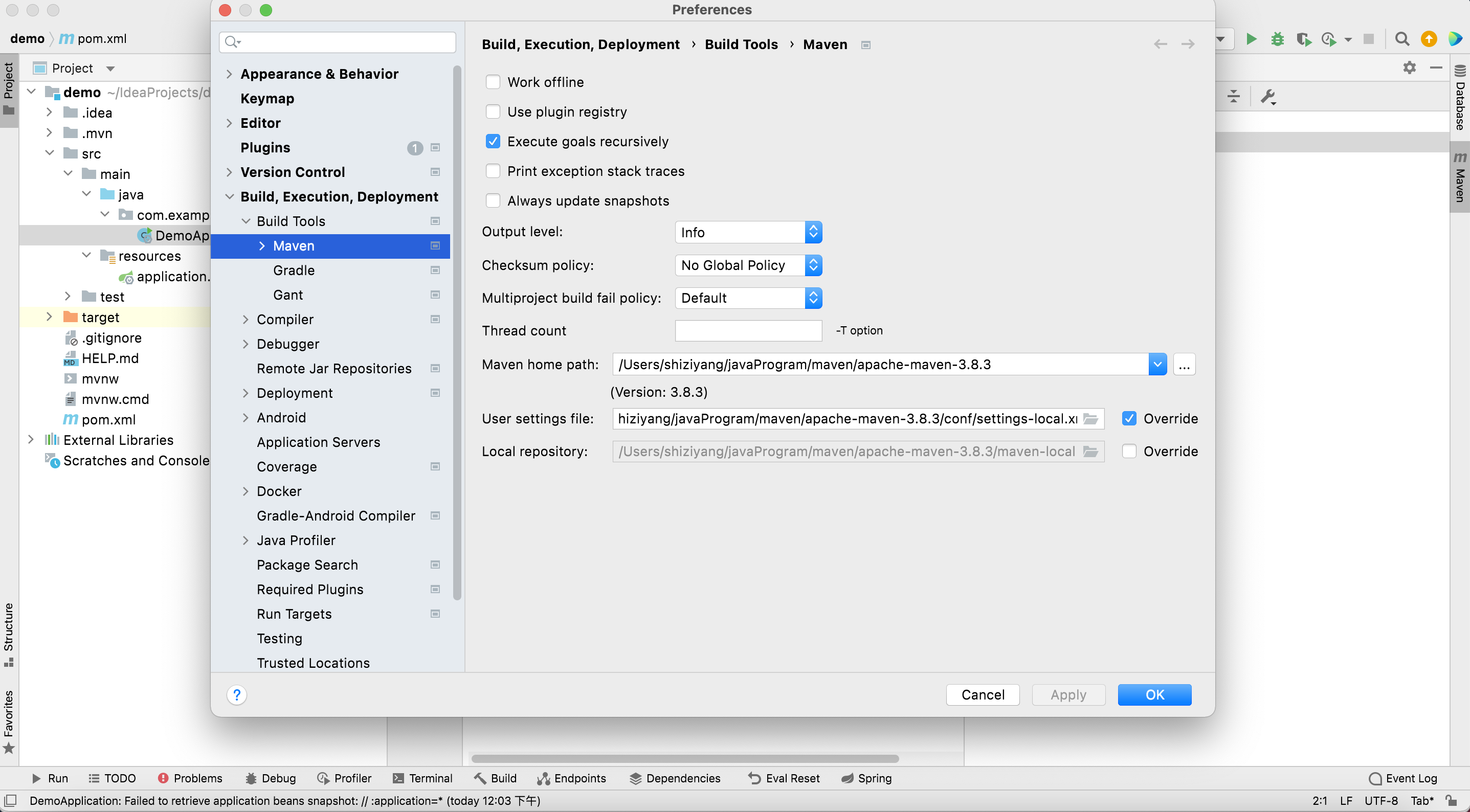
Task: Click the Cancel button
Action: (982, 694)
